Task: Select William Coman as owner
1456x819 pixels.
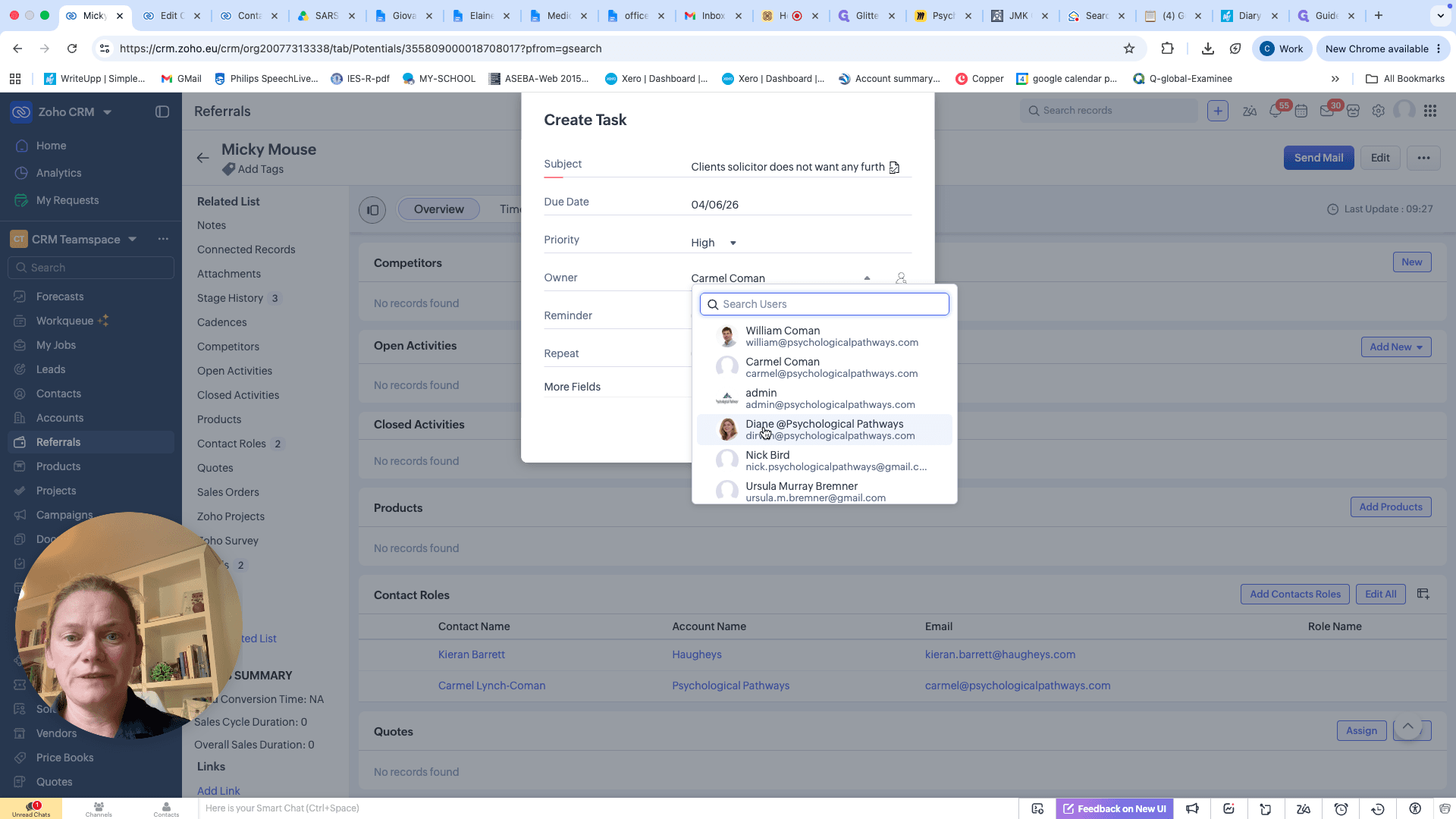Action: (824, 336)
